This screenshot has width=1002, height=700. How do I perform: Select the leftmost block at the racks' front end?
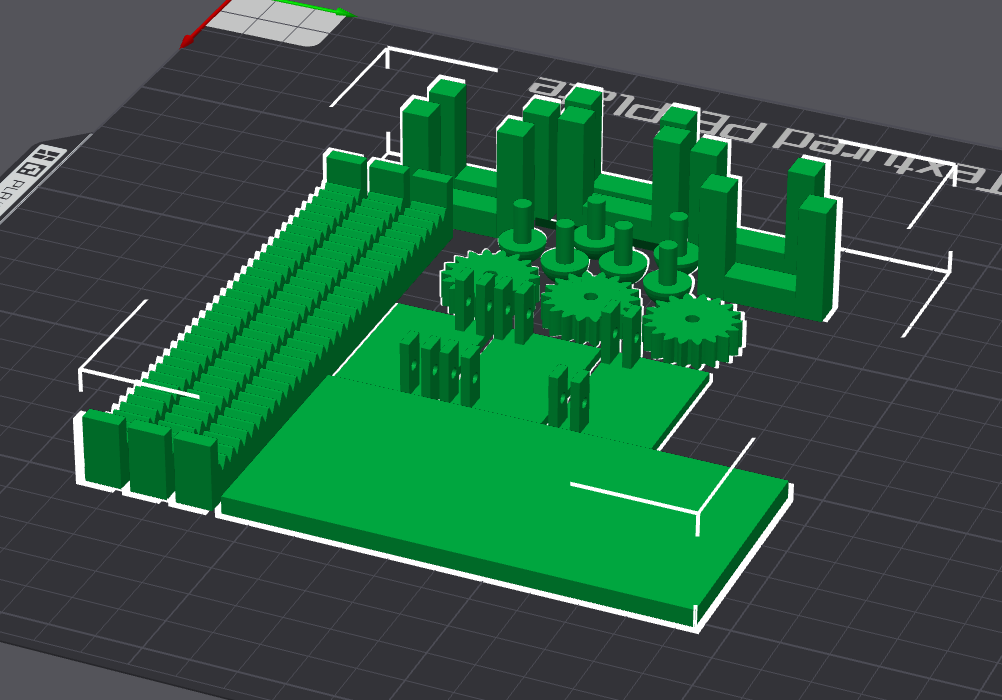pyautogui.click(x=104, y=451)
